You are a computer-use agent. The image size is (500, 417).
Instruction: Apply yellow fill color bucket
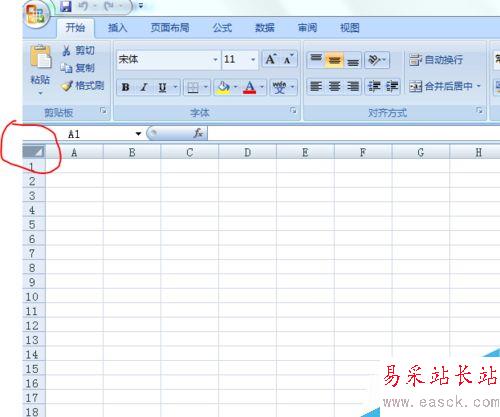(223, 87)
